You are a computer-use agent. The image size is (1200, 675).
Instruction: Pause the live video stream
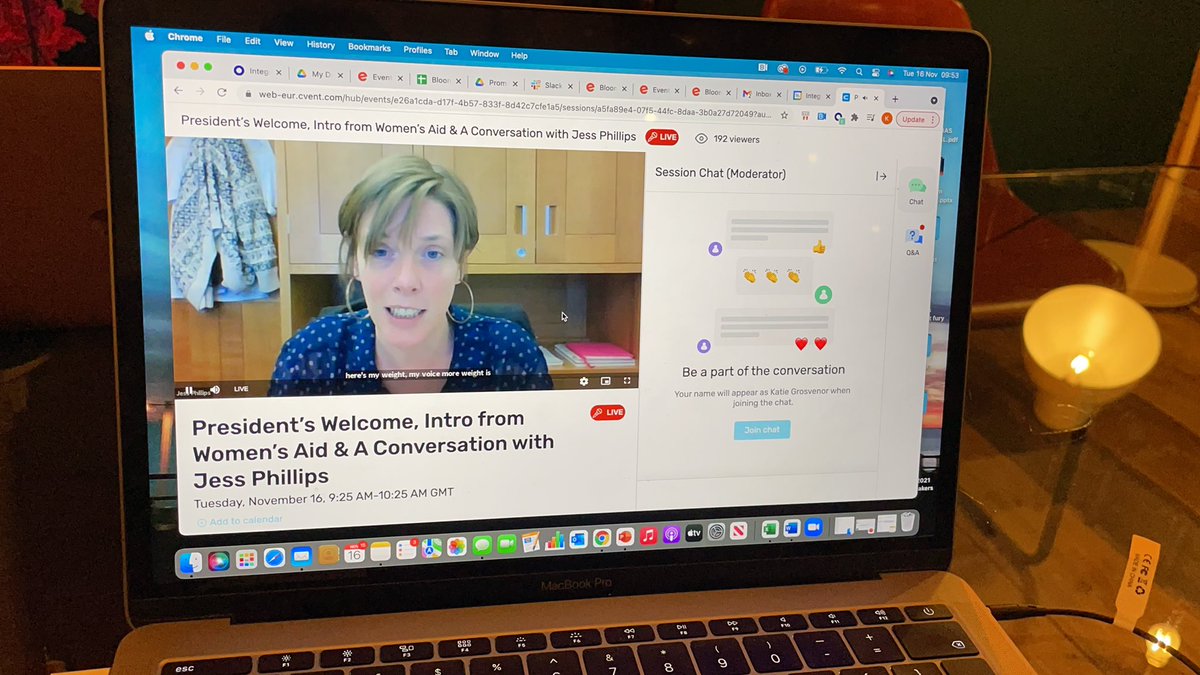189,390
